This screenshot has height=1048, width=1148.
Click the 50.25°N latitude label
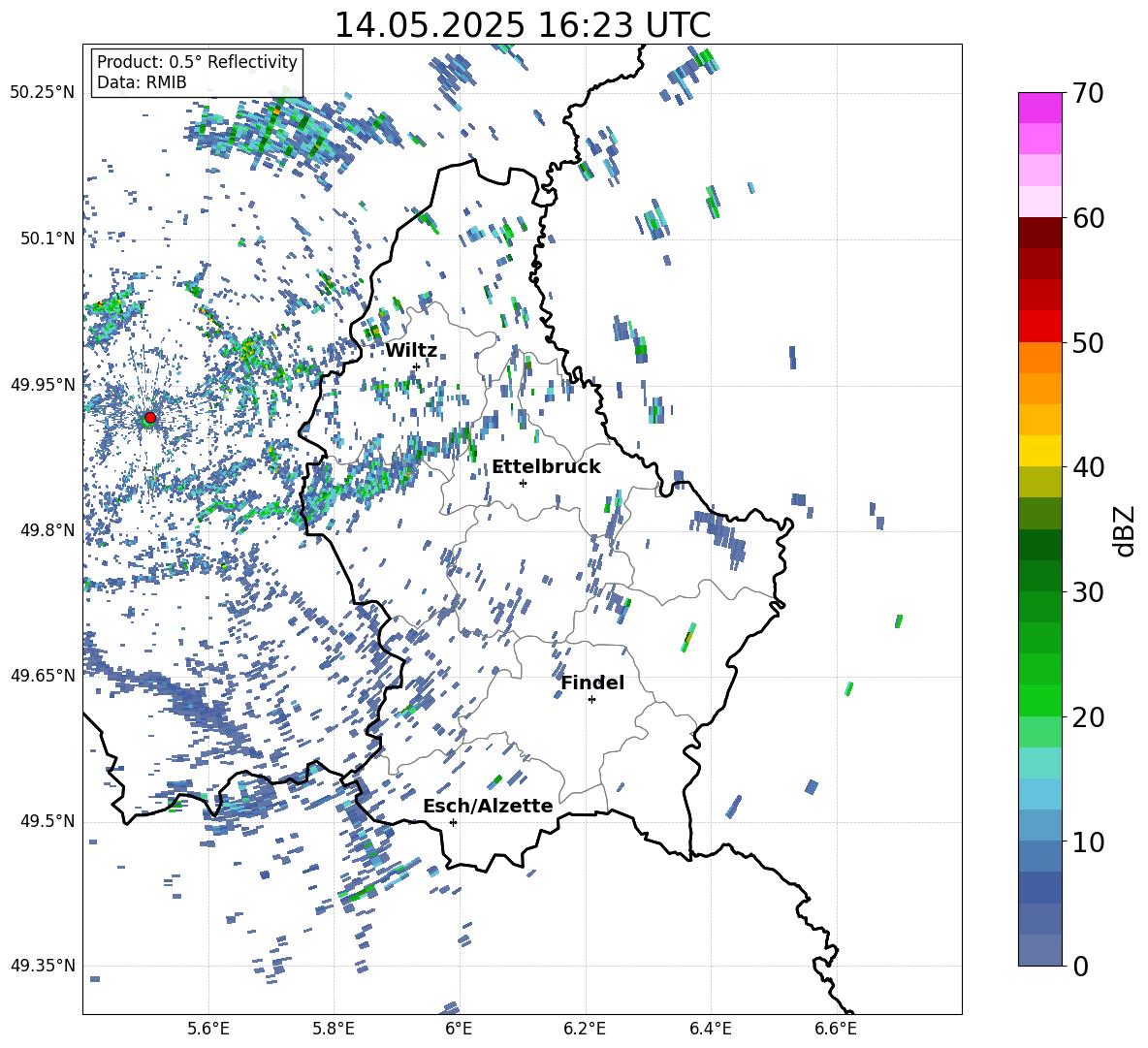coord(43,93)
